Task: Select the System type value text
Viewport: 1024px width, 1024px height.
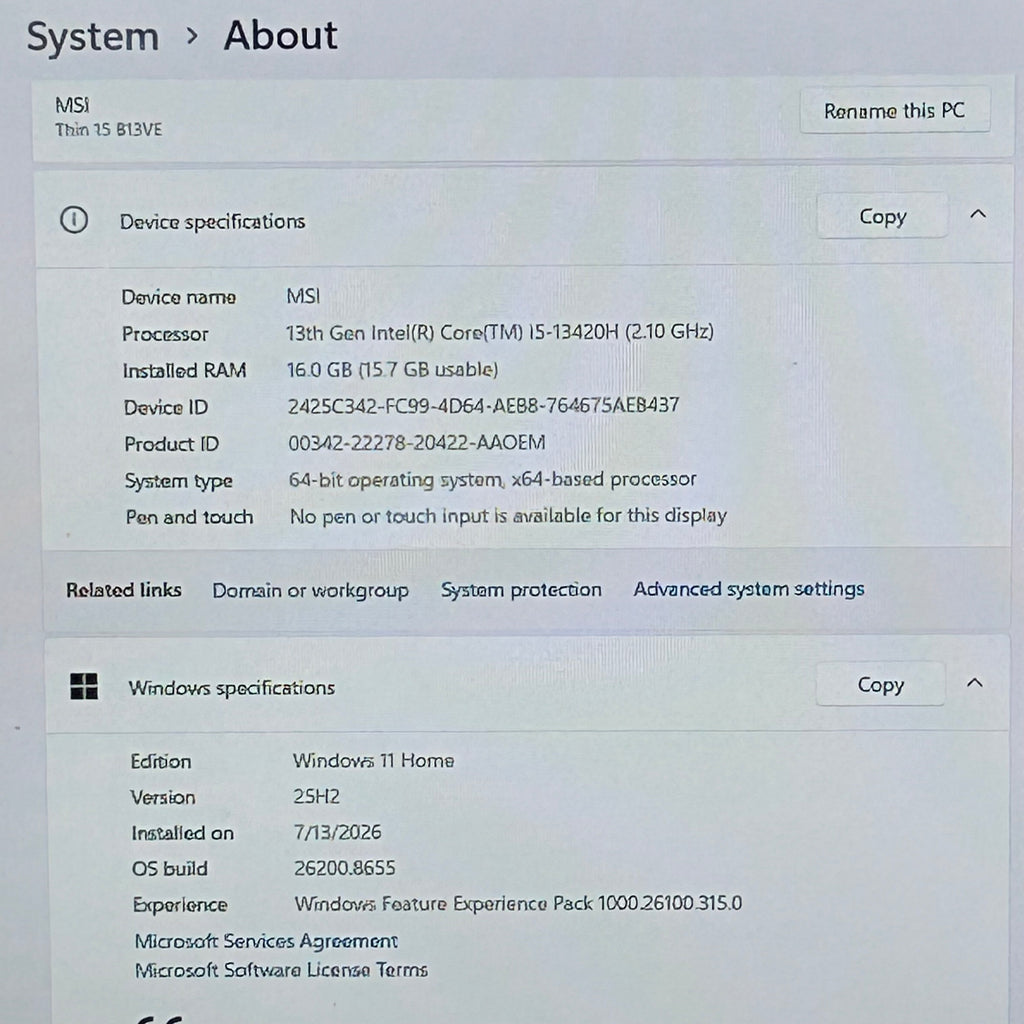Action: point(492,479)
